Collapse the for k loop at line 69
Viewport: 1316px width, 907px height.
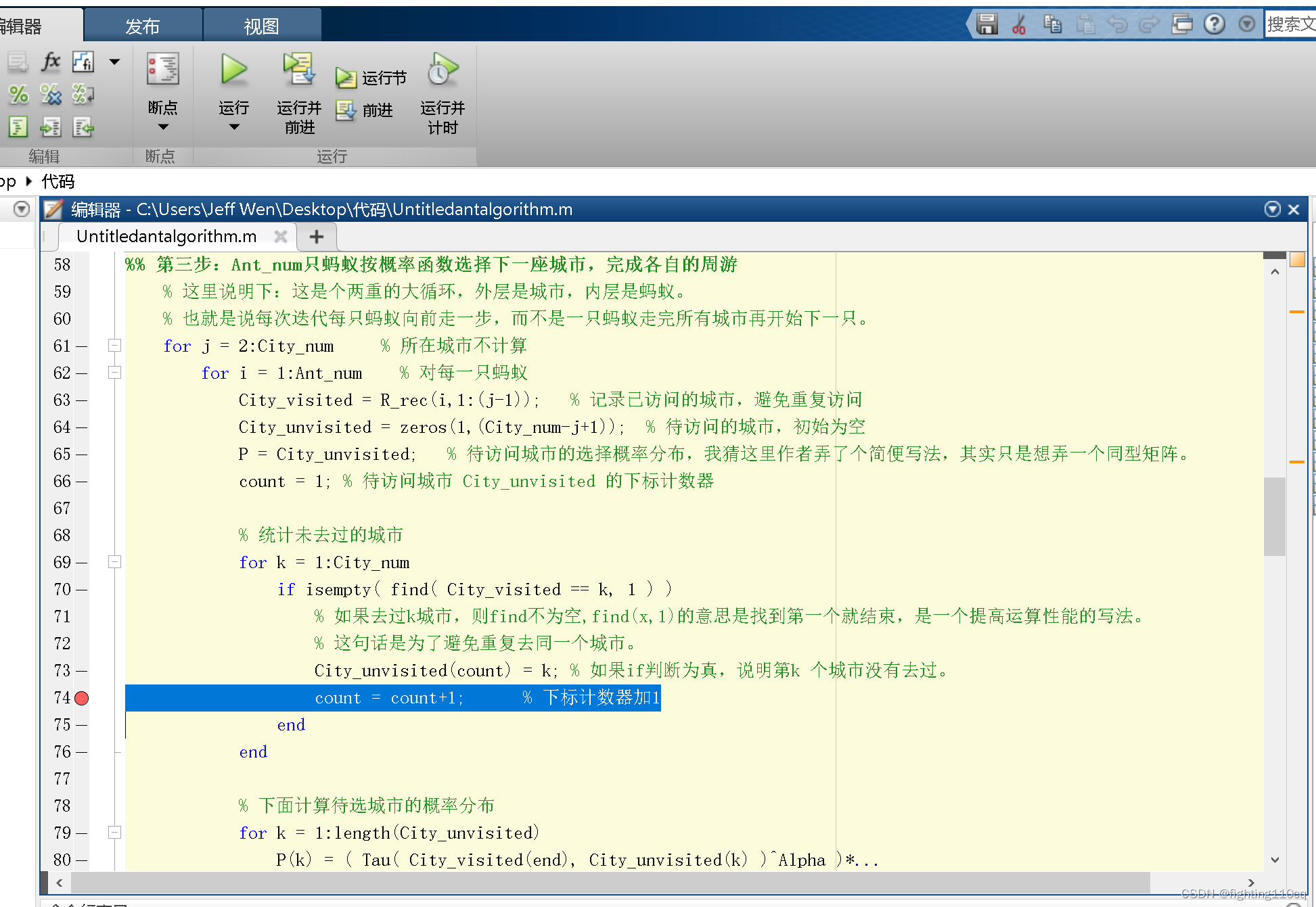tap(115, 562)
